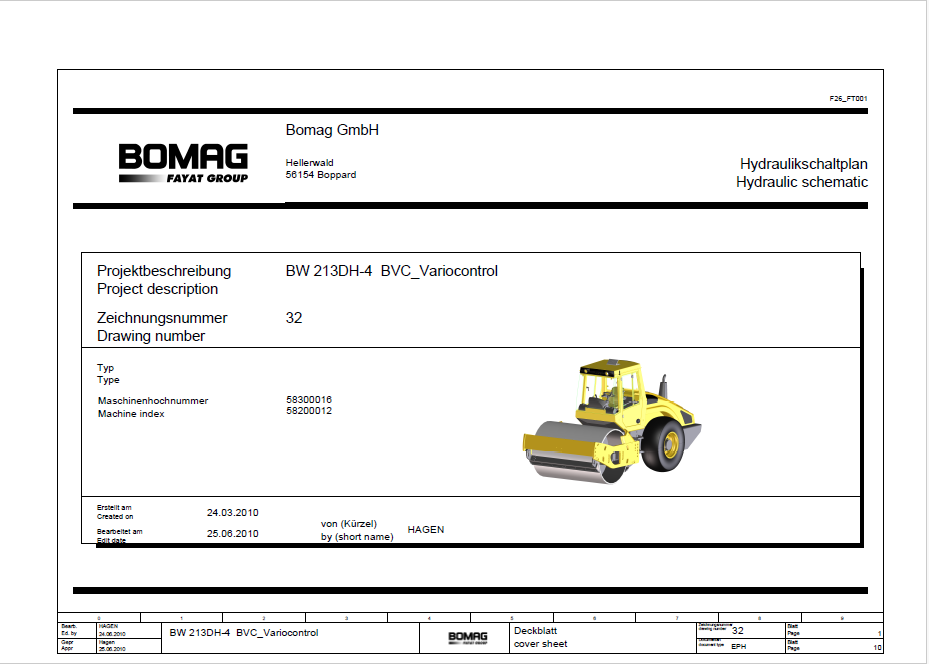Viewport: 929px width, 664px height.
Task: Select the 'Bearbeitet am' label
Action: click(120, 532)
